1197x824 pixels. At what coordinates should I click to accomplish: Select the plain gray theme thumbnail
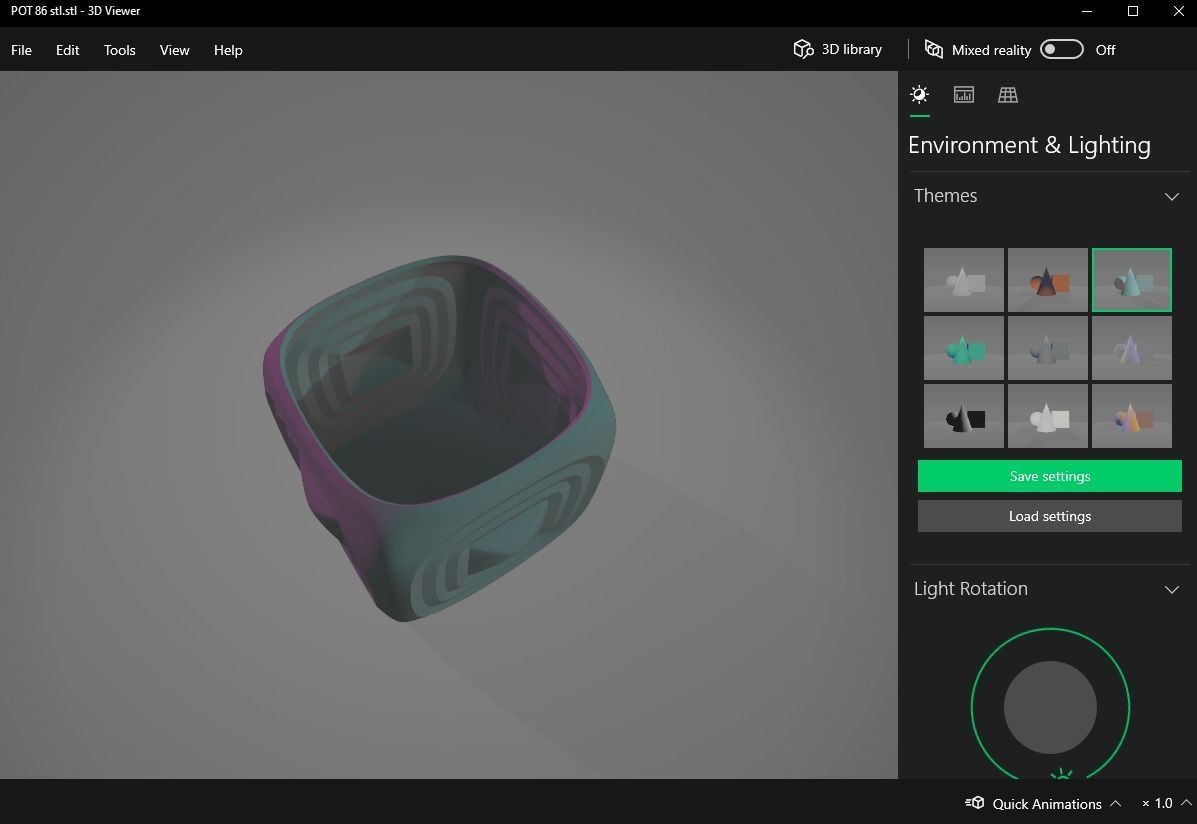(963, 280)
